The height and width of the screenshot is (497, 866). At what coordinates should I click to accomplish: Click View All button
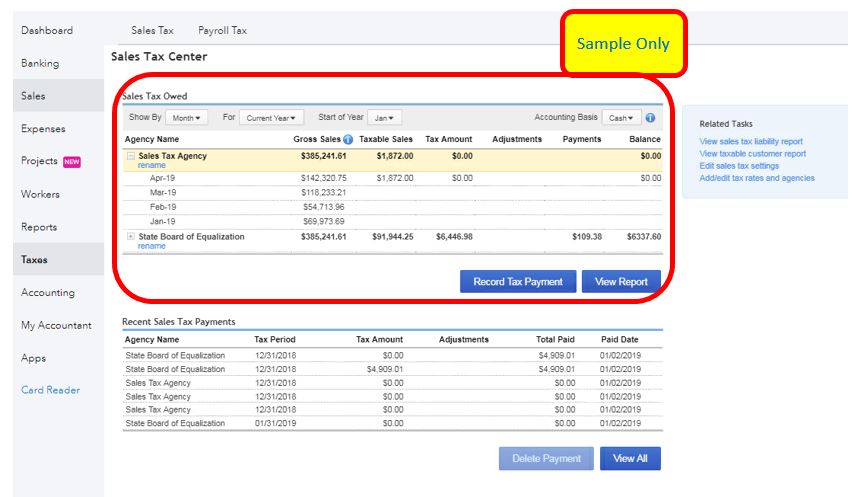pyautogui.click(x=630, y=458)
